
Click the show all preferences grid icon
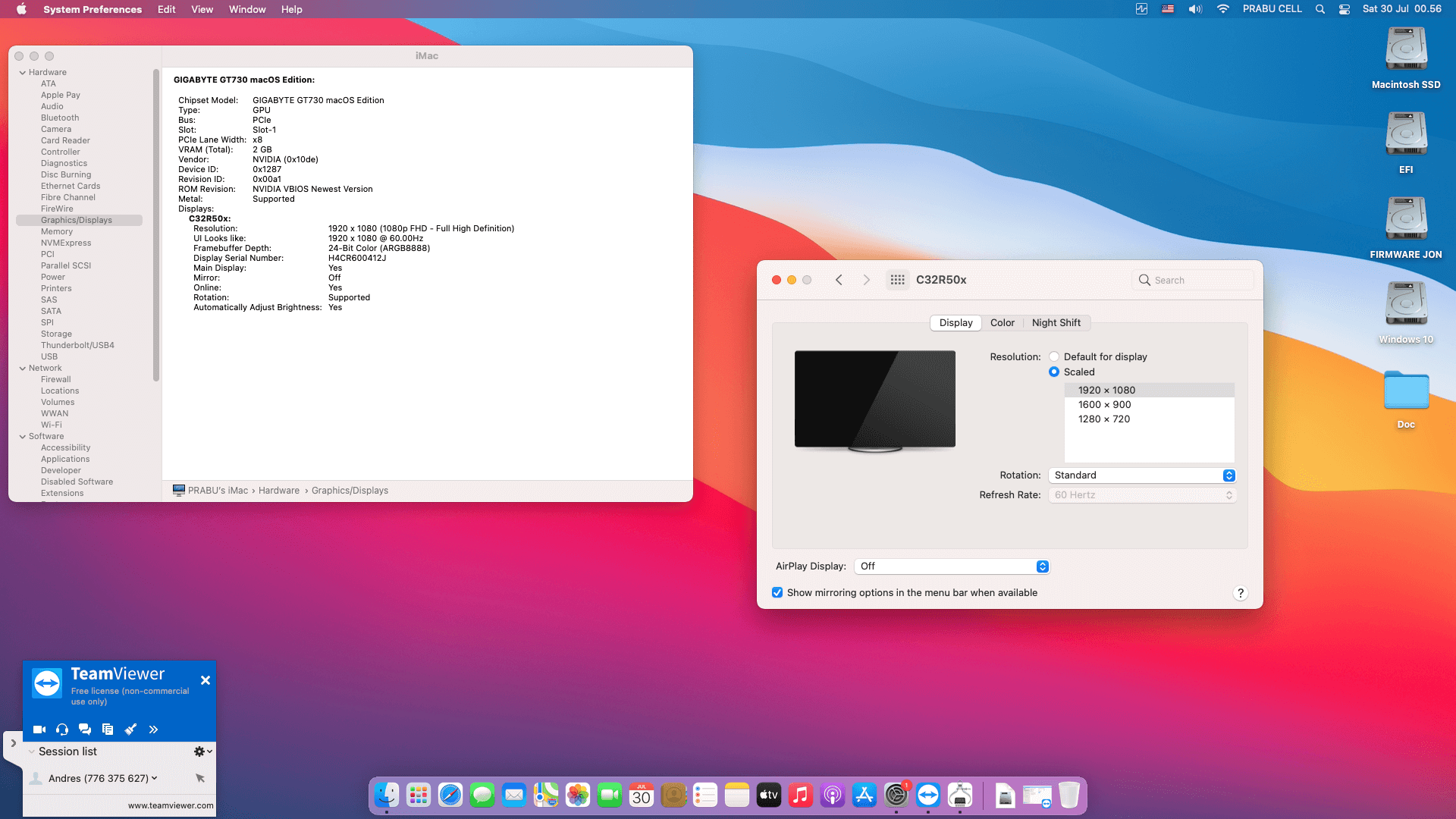click(897, 280)
